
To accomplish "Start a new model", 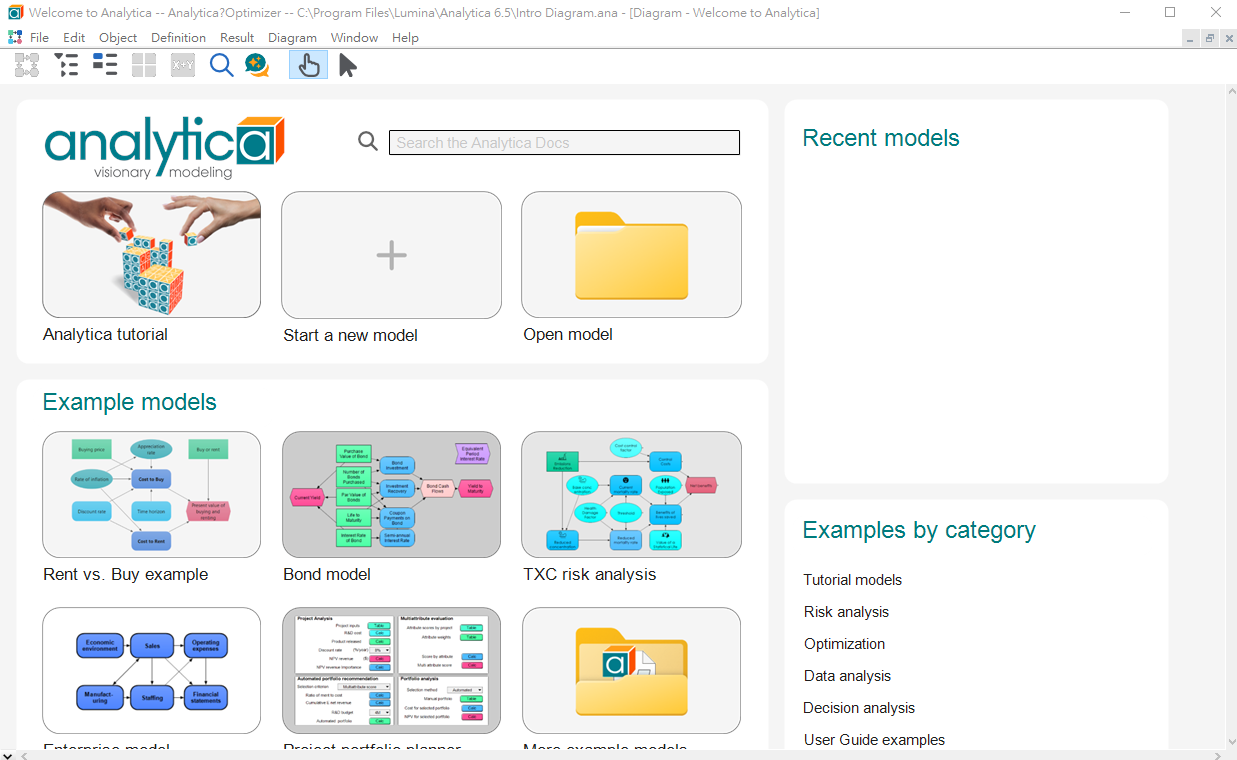I will click(391, 256).
